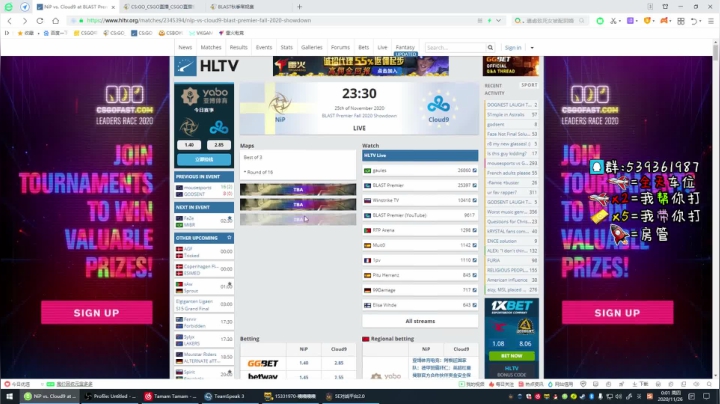Open the Stats menu item
Screen dimensions: 720x404
tap(287, 47)
